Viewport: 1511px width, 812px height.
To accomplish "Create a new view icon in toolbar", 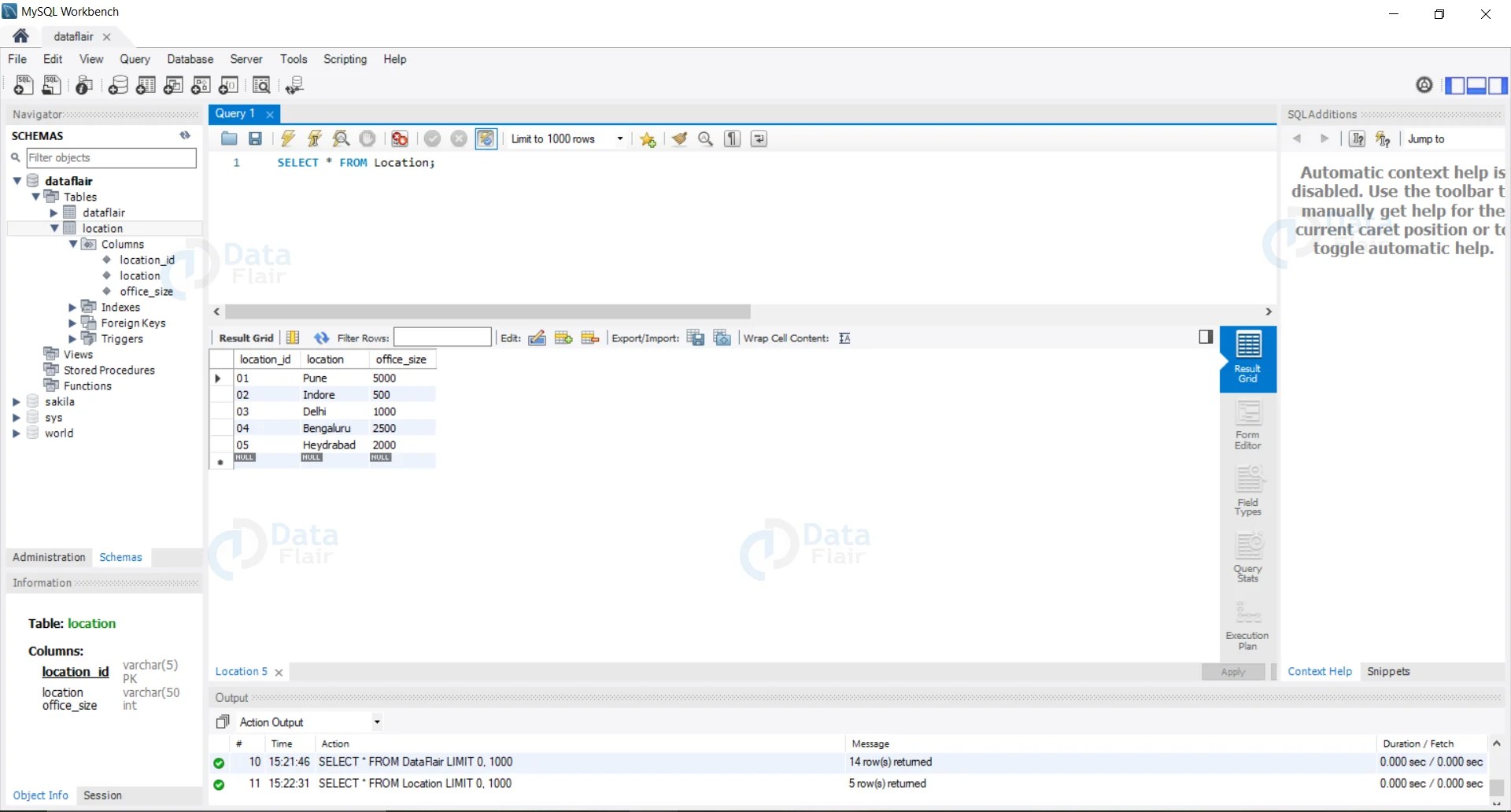I will [x=173, y=85].
